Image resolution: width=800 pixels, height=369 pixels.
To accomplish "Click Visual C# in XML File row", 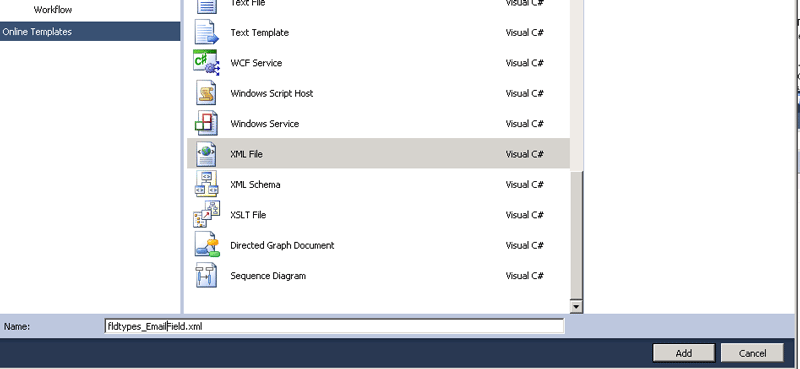I will point(524,154).
